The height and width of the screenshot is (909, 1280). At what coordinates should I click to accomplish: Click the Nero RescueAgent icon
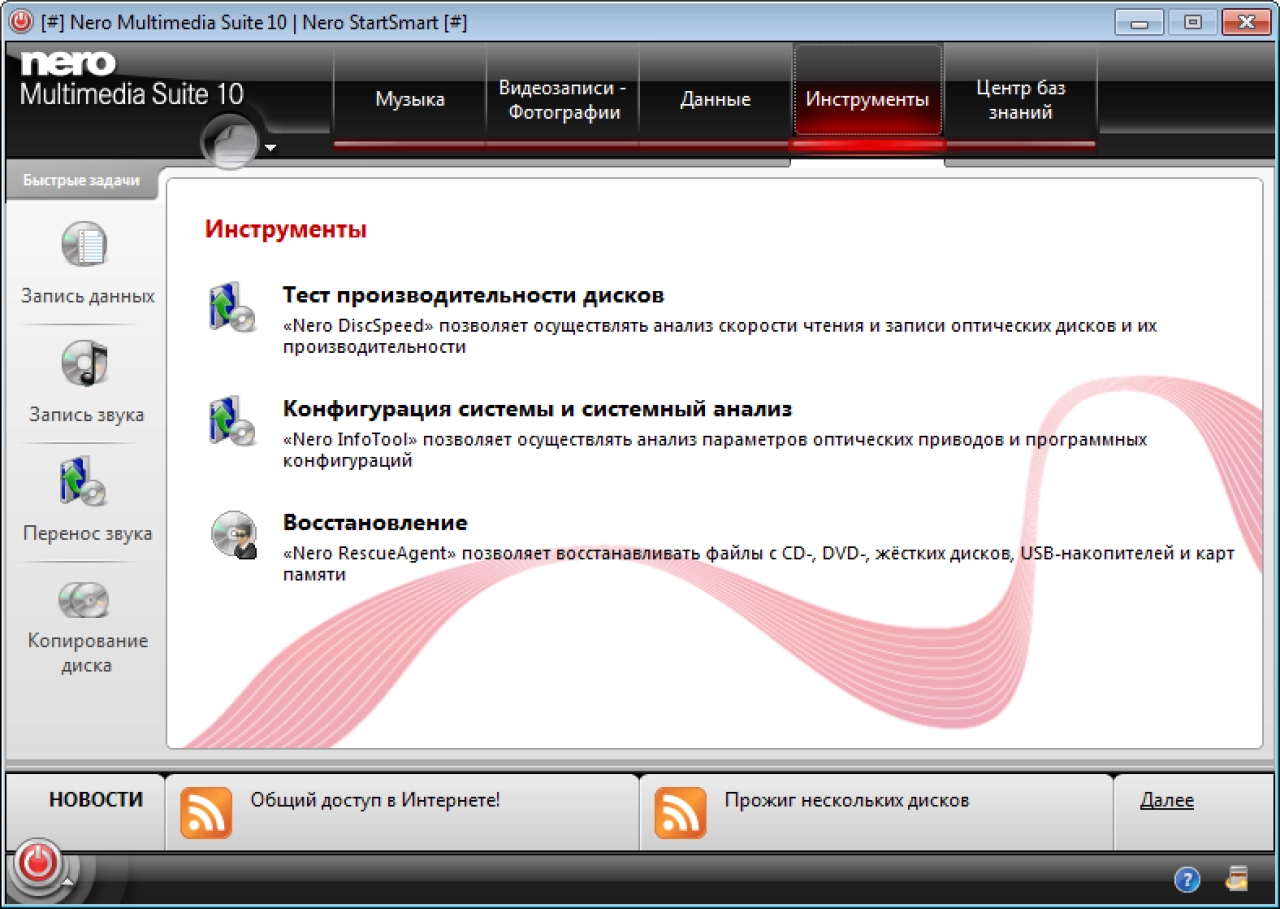pyautogui.click(x=233, y=534)
